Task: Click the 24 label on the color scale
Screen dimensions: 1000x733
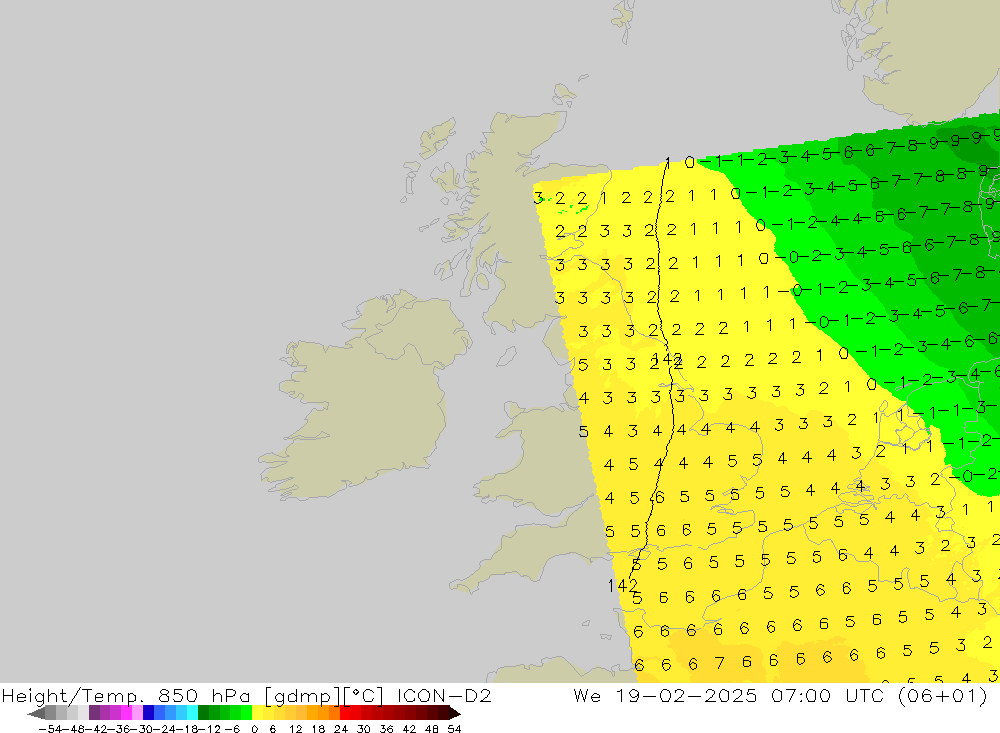Action: [341, 729]
